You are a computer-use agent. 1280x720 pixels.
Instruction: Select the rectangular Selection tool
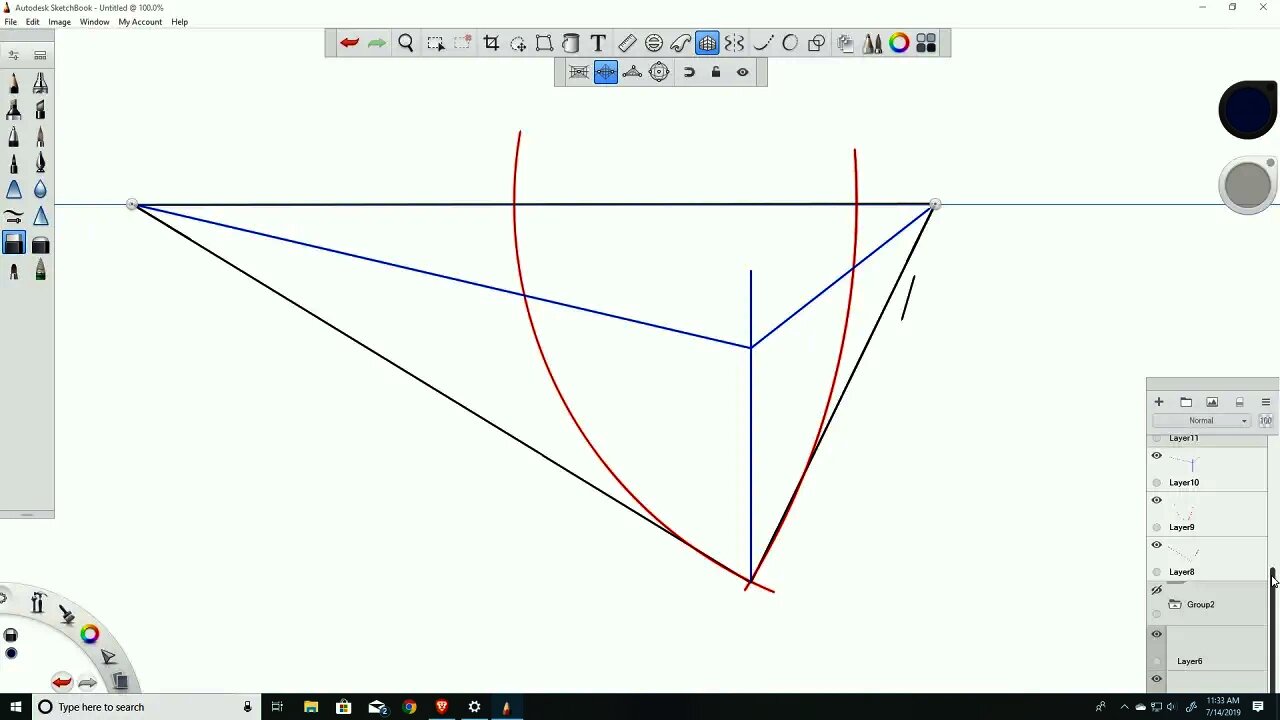point(435,43)
